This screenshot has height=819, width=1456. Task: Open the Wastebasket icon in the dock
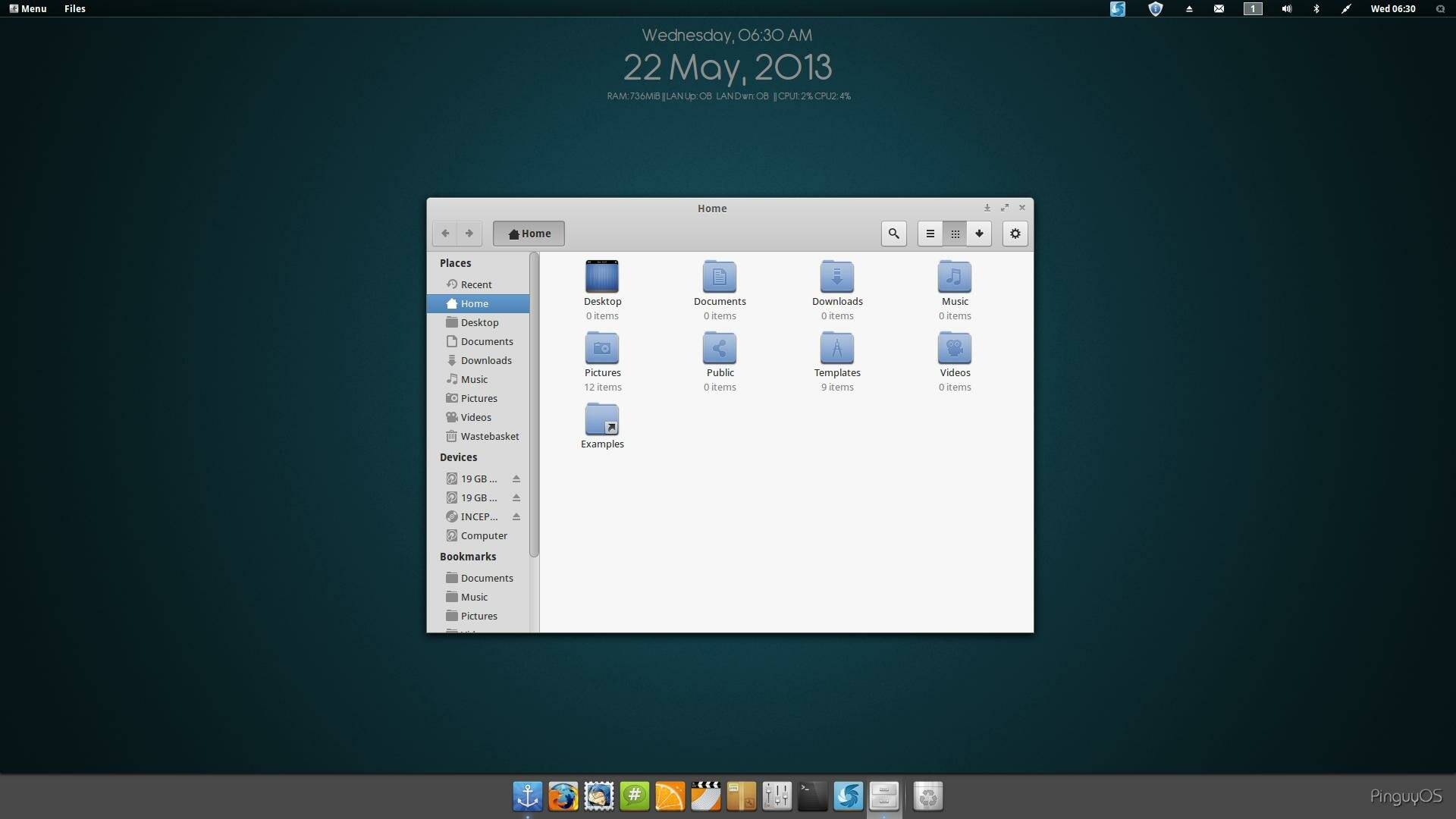pyautogui.click(x=928, y=796)
